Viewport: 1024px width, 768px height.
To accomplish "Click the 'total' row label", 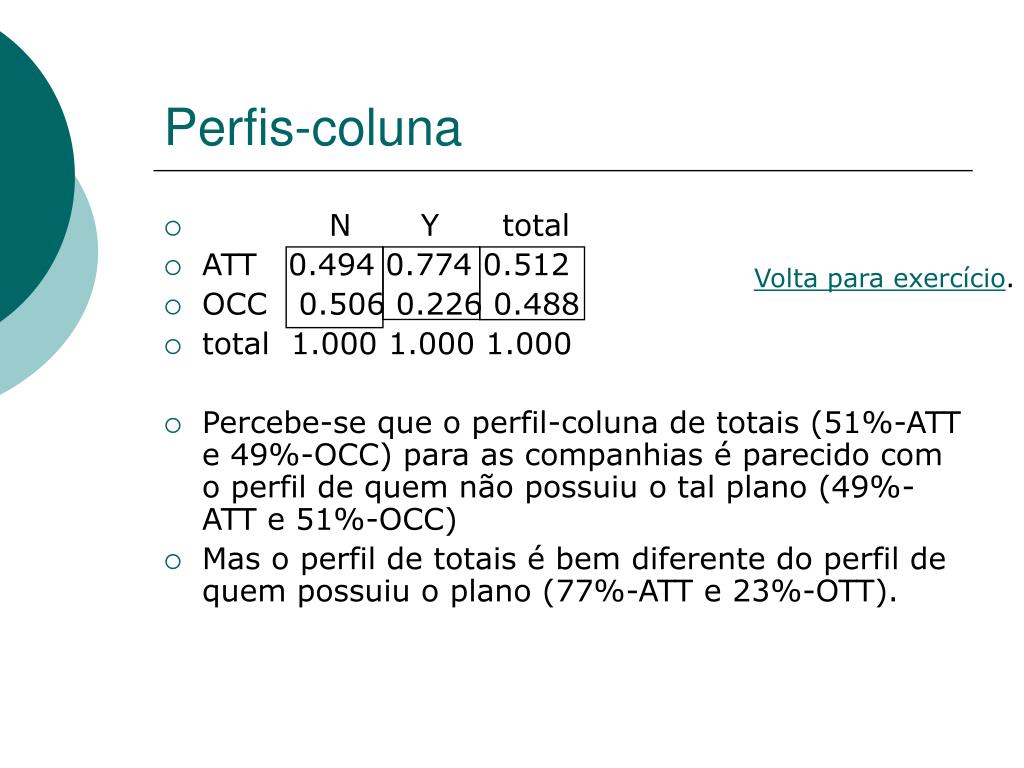I will pos(235,344).
